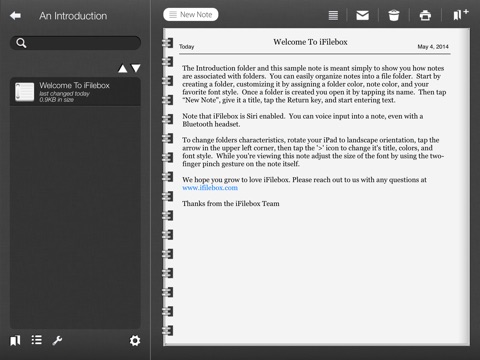480x360 pixels.
Task: Open the wrench tools icon
Action: 57,340
